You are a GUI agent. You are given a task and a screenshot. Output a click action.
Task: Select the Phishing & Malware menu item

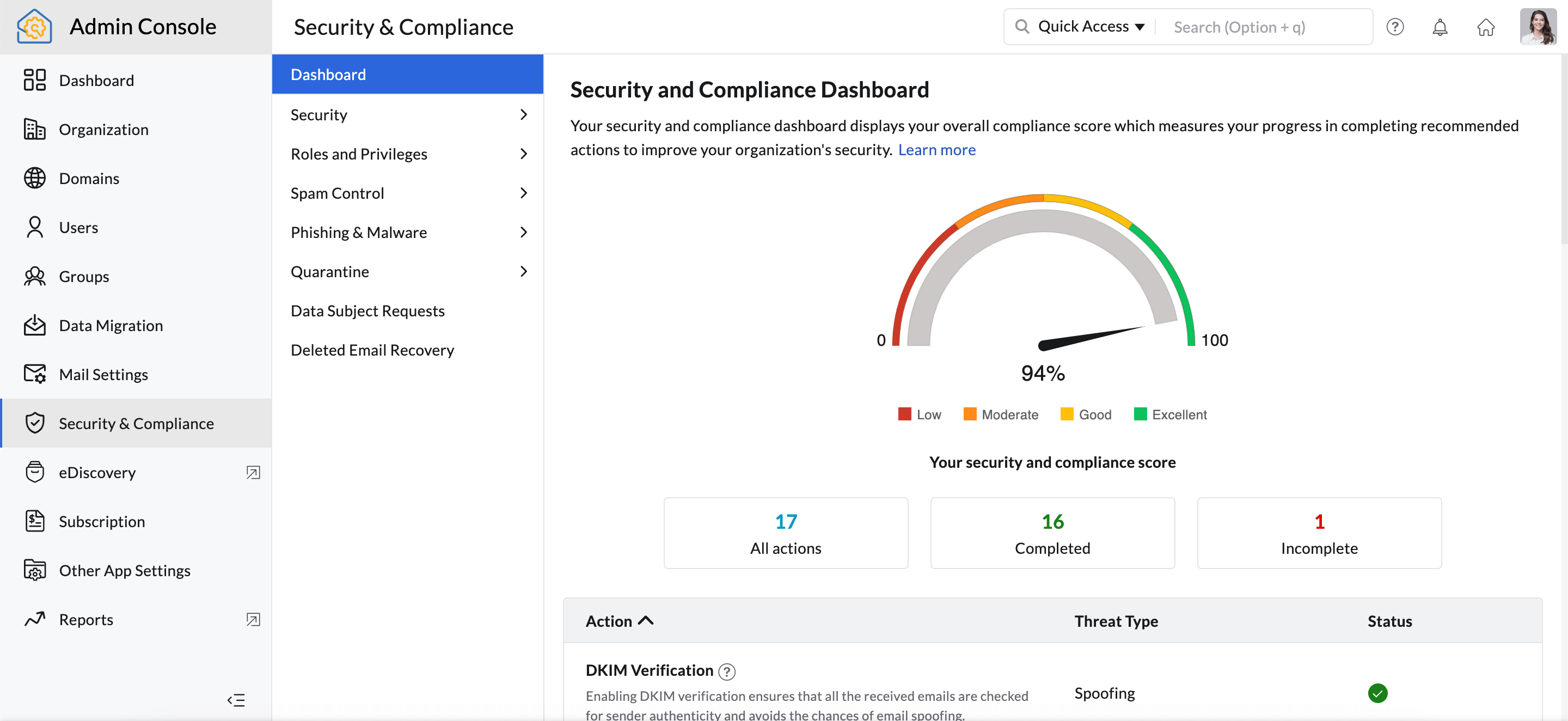coord(359,231)
